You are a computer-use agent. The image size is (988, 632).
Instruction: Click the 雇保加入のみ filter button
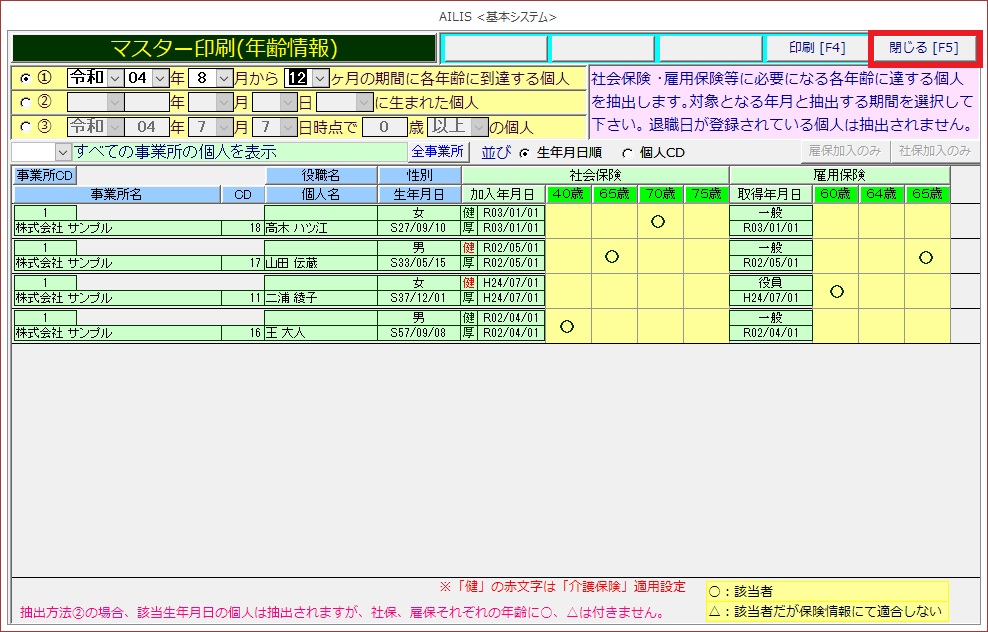[x=845, y=152]
